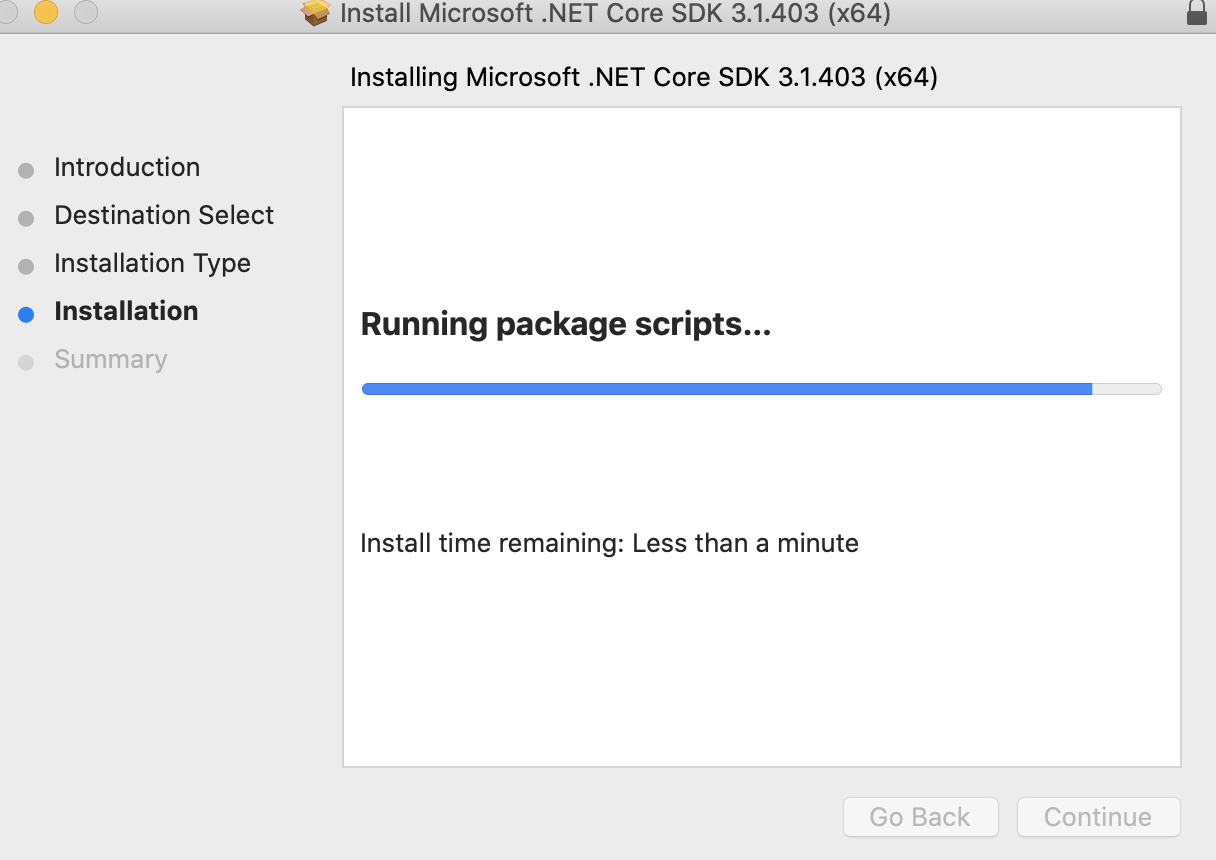Viewport: 1216px width, 860px height.
Task: Select the Summary step in the sidebar
Action: pos(111,359)
